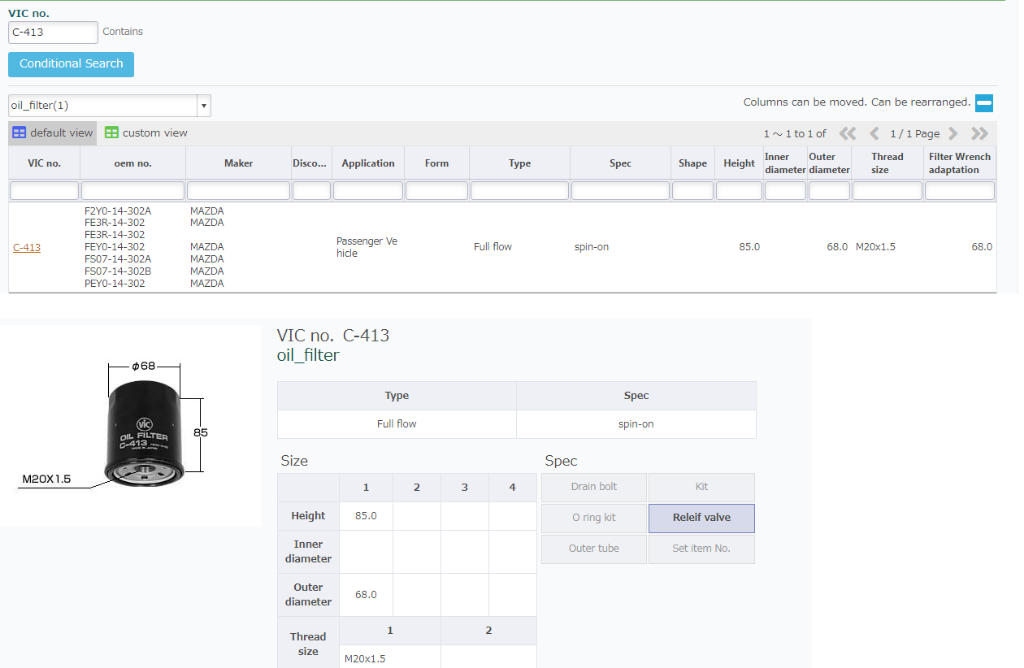Sort by Application column header
Screen dimensions: 1024x668
coord(368,163)
